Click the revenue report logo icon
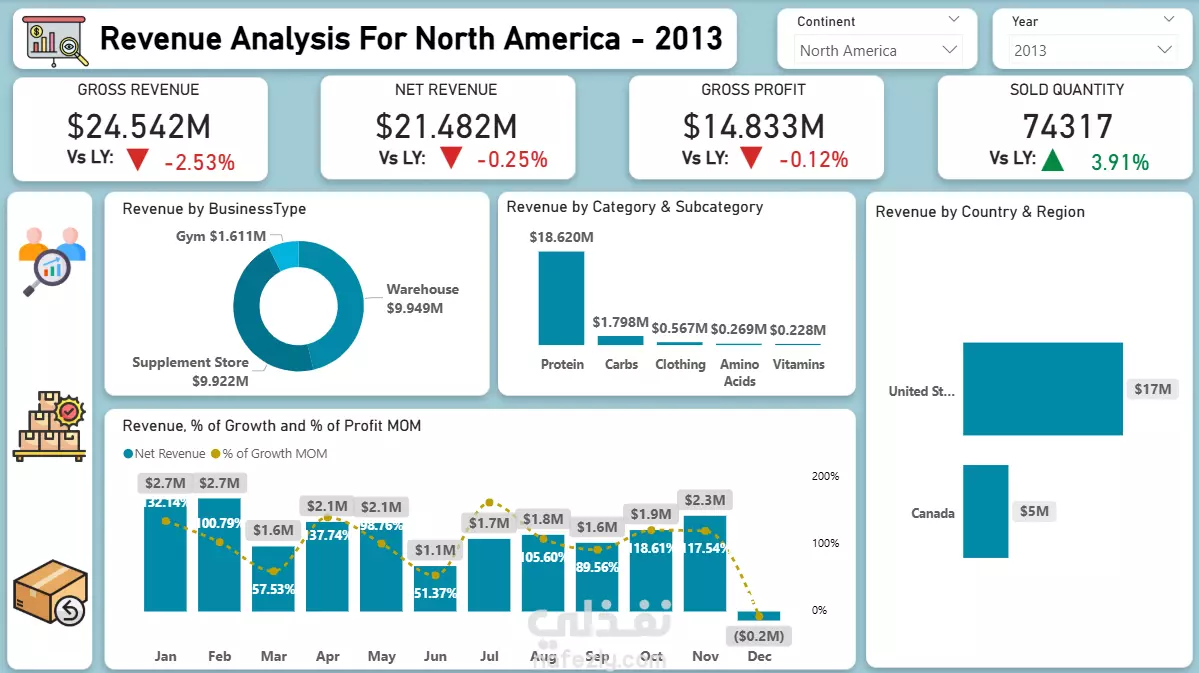1199x673 pixels. 56,41
